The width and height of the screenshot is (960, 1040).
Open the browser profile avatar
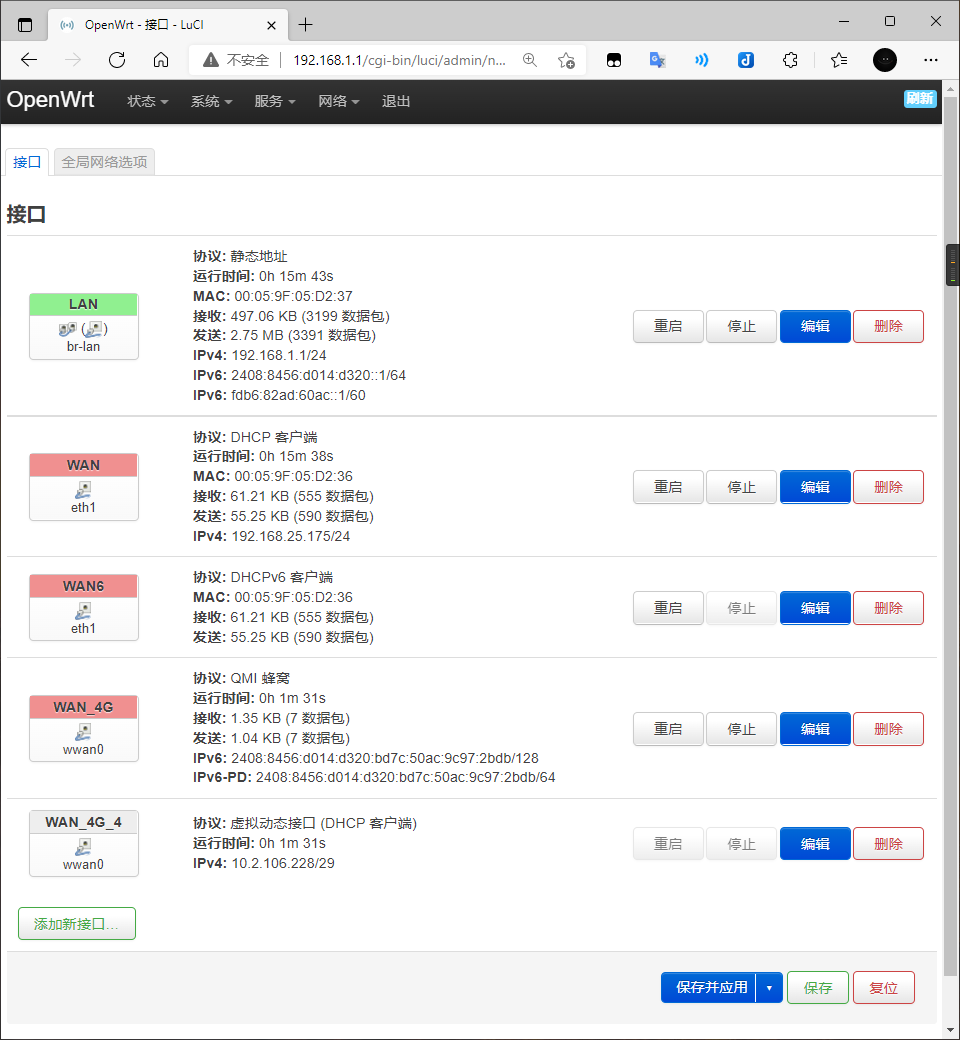pos(885,60)
